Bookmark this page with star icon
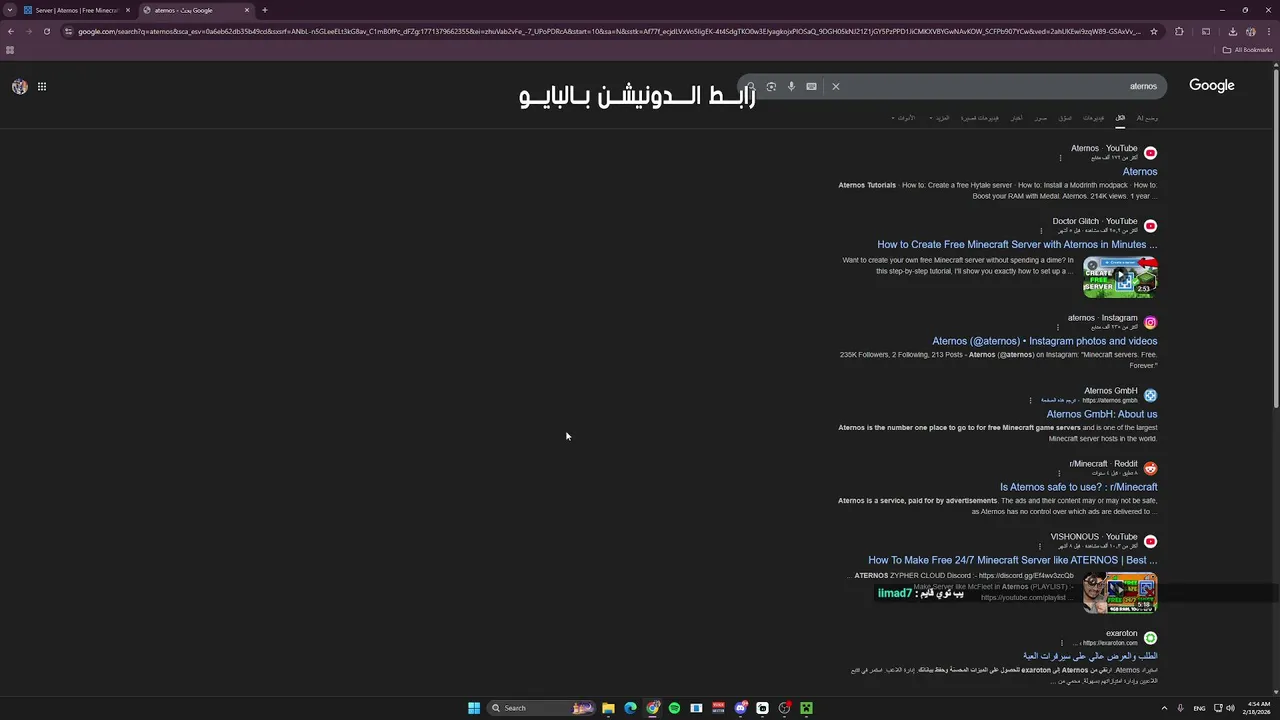The image size is (1280, 720). (1153, 31)
